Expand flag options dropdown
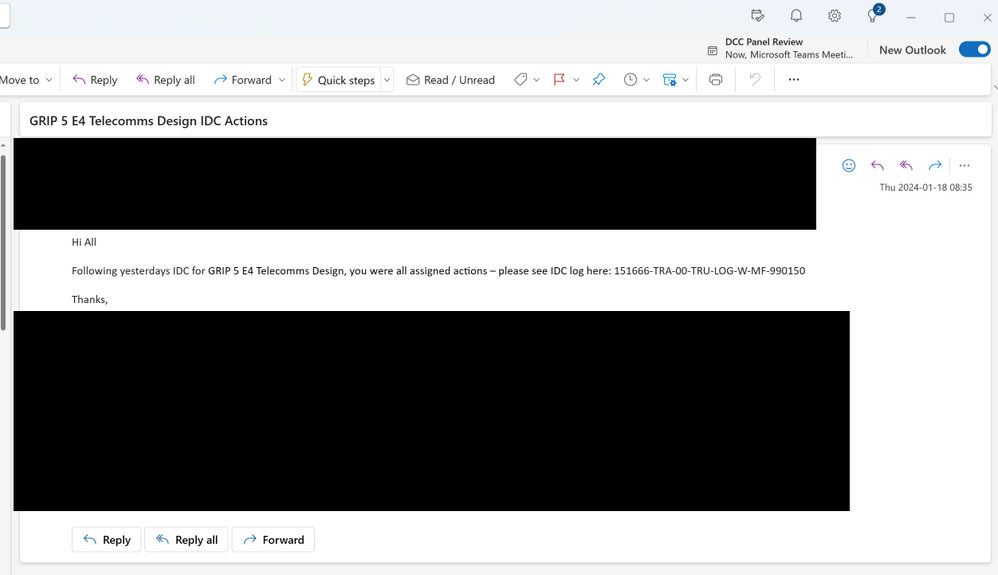998x575 pixels. (x=576, y=80)
